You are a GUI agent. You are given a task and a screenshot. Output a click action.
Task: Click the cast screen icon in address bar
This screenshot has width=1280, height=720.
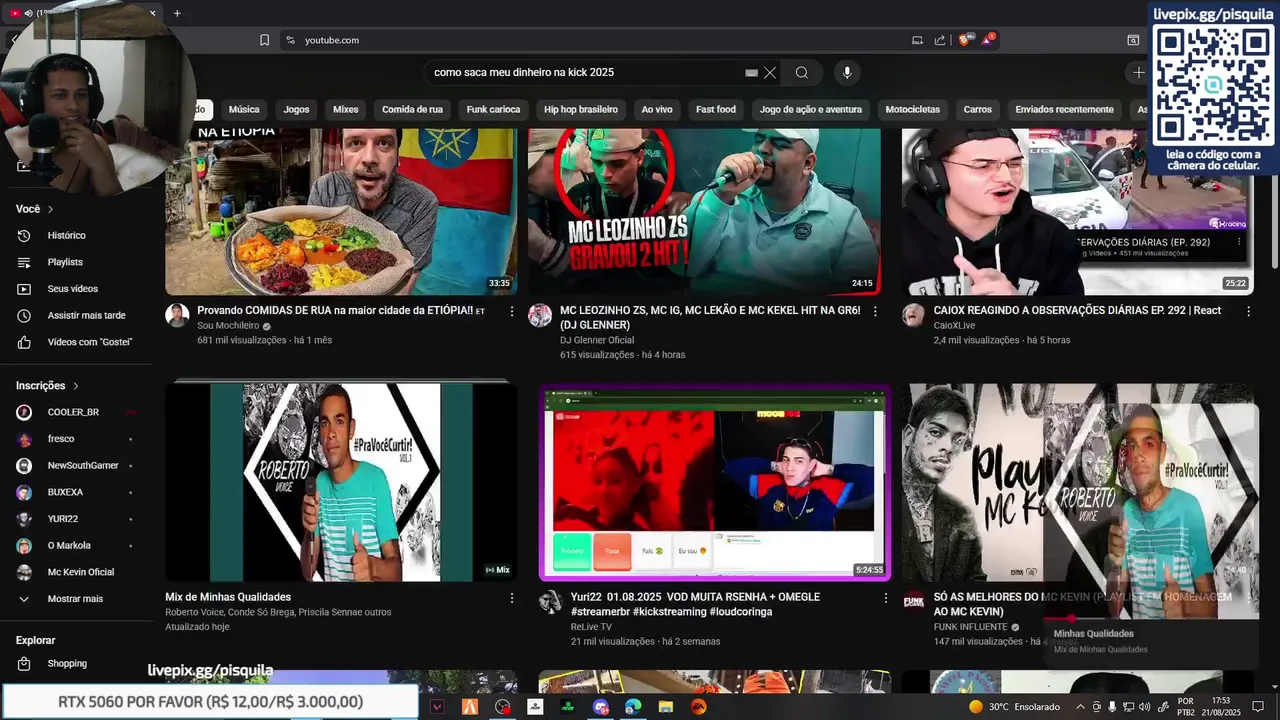(x=917, y=40)
